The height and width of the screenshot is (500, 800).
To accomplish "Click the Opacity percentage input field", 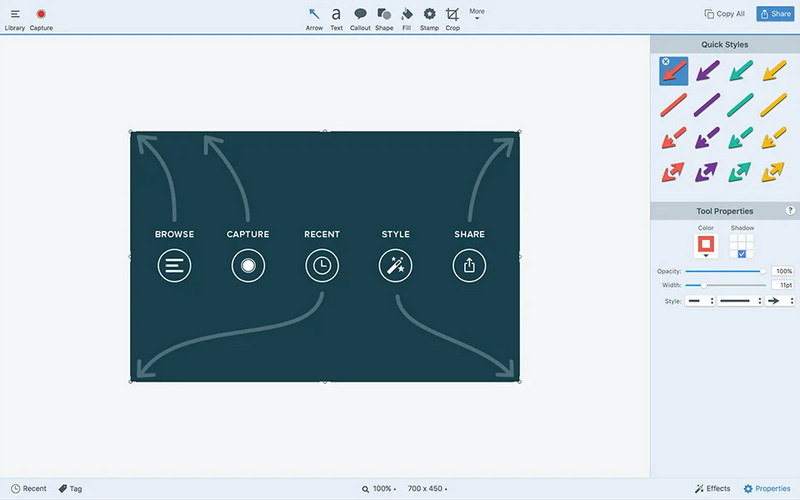I will coord(783,271).
